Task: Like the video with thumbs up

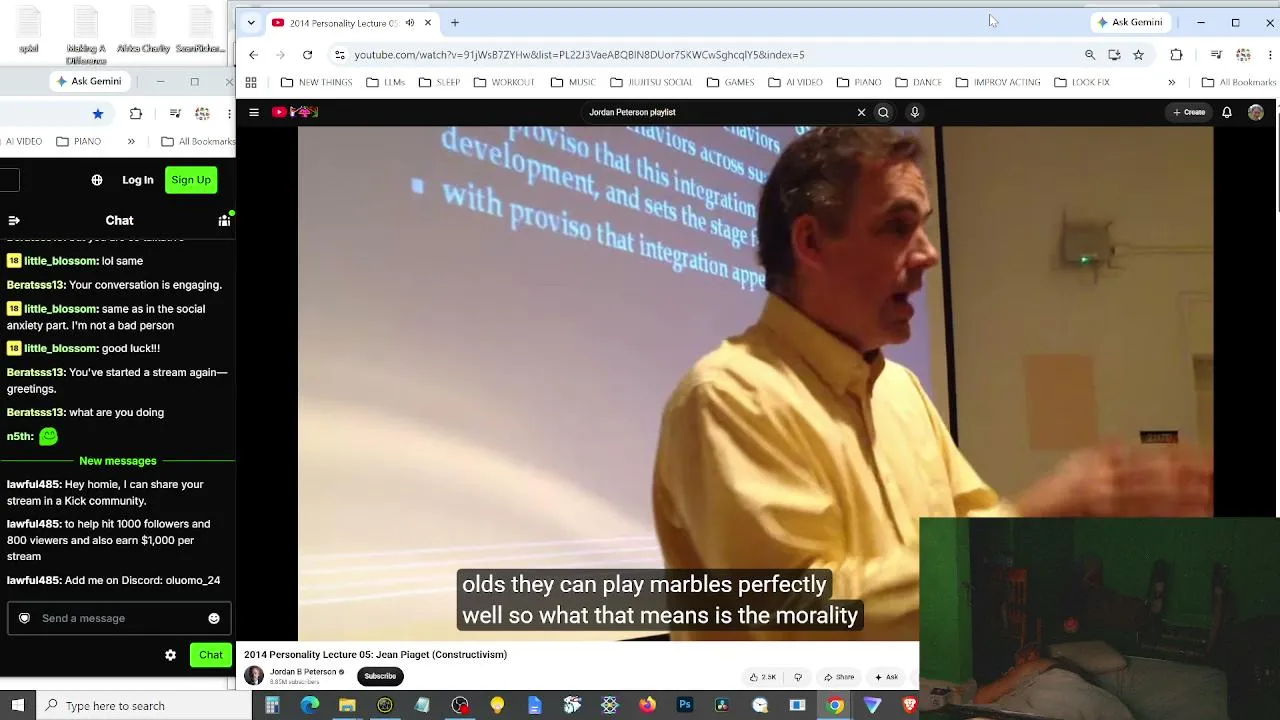Action: (x=762, y=677)
